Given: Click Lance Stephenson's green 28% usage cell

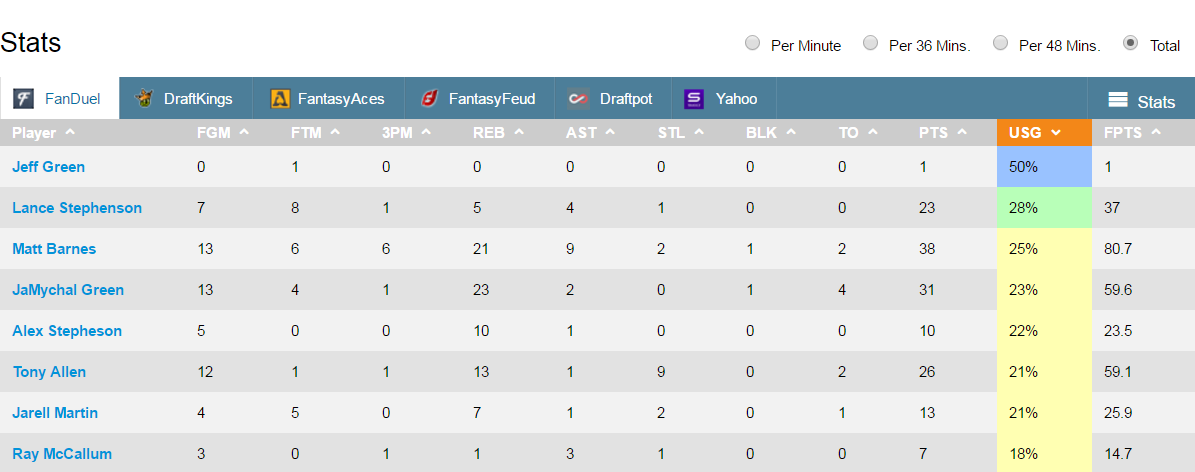Looking at the screenshot, I should (x=1044, y=207).
